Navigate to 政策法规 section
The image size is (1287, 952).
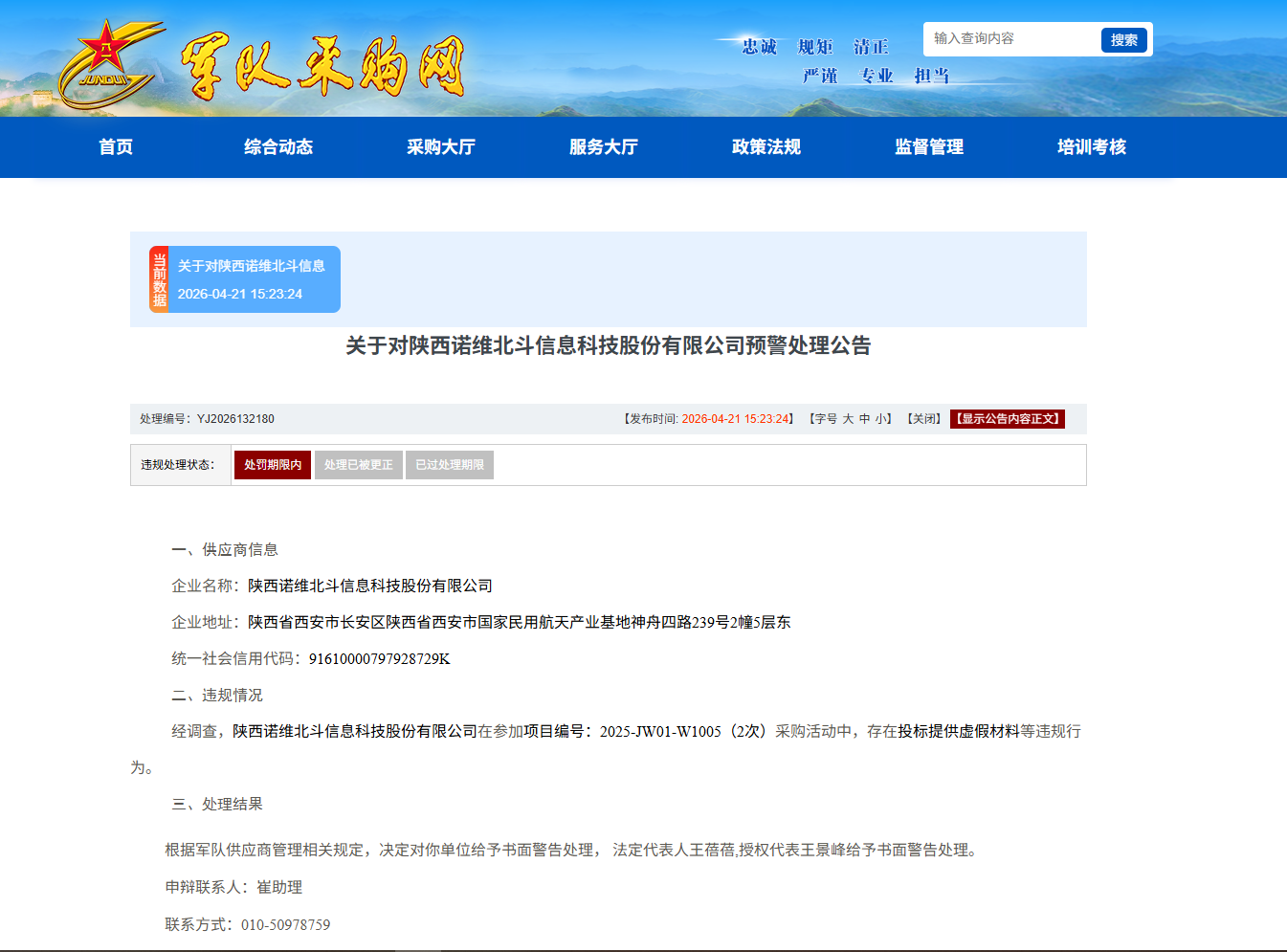766,147
